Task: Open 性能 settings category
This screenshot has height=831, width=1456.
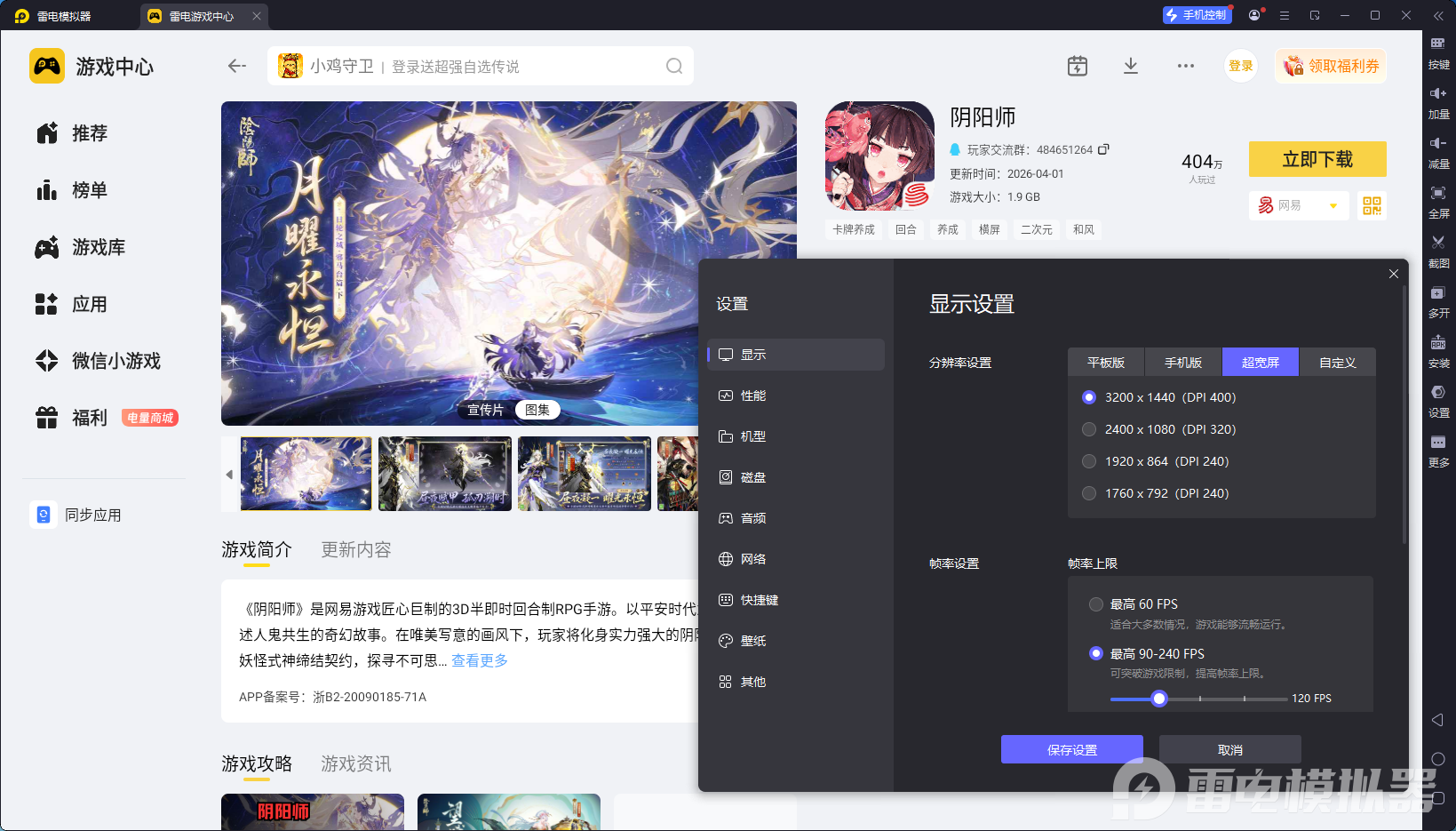Action: (x=796, y=396)
